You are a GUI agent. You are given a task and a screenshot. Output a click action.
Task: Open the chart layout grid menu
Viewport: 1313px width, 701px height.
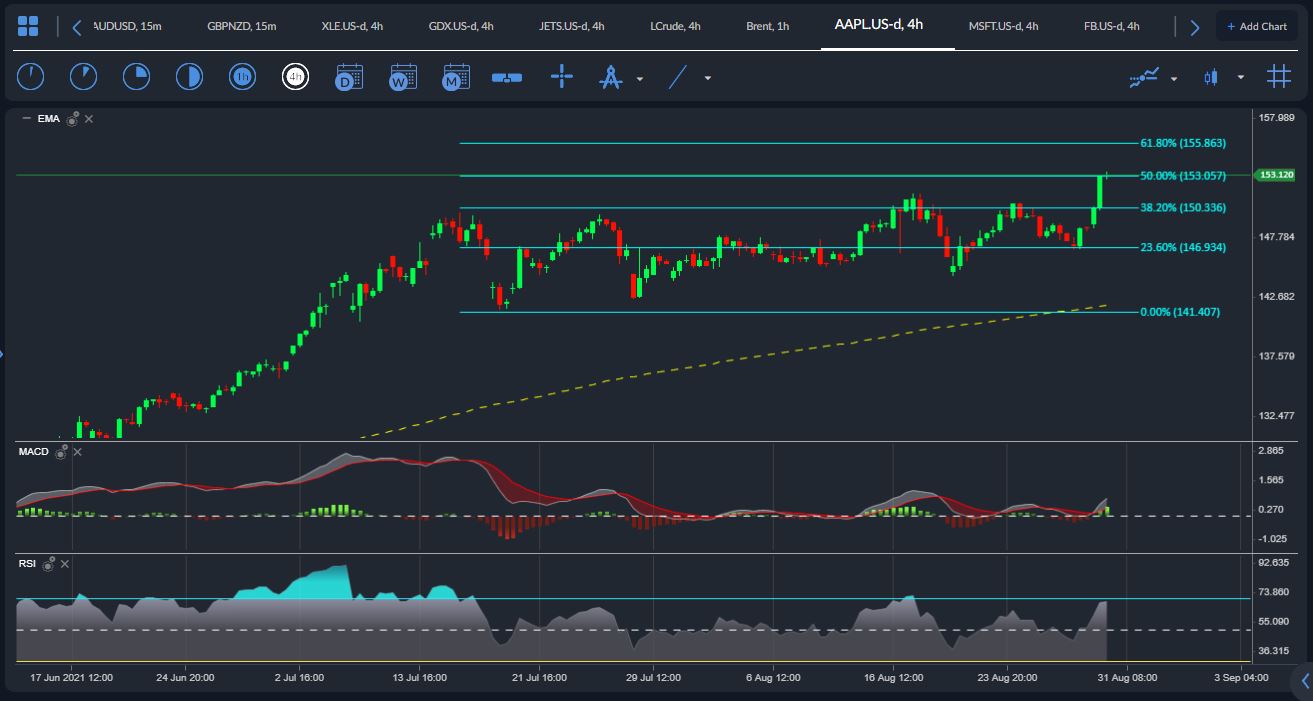click(x=29, y=26)
